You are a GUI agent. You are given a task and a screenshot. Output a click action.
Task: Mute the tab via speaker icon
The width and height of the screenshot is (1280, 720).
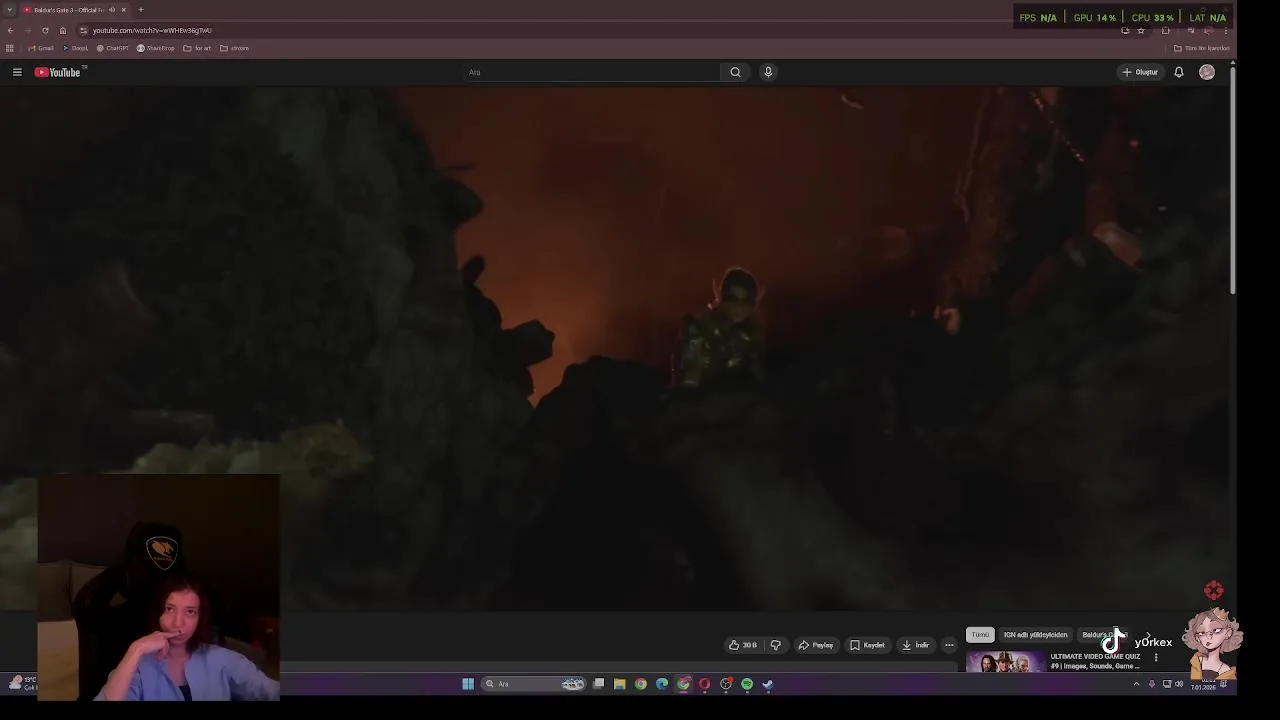[112, 10]
